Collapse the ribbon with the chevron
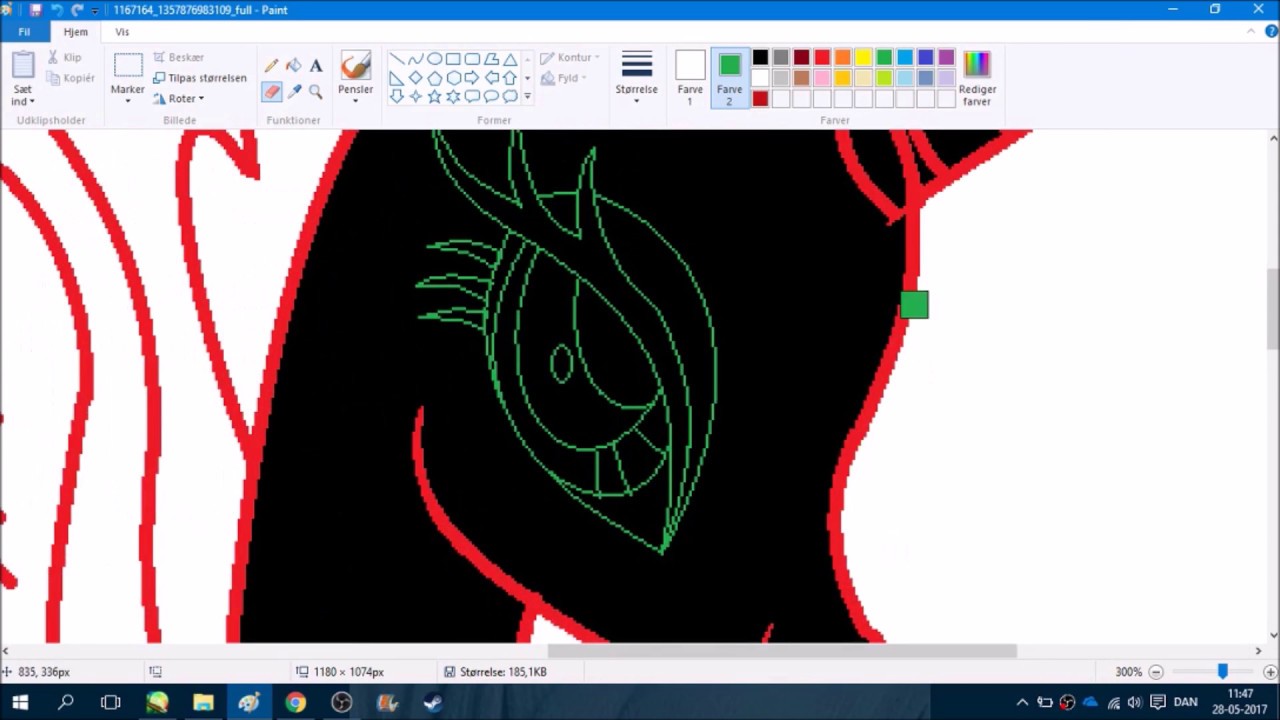The image size is (1280, 720). 1251,31
